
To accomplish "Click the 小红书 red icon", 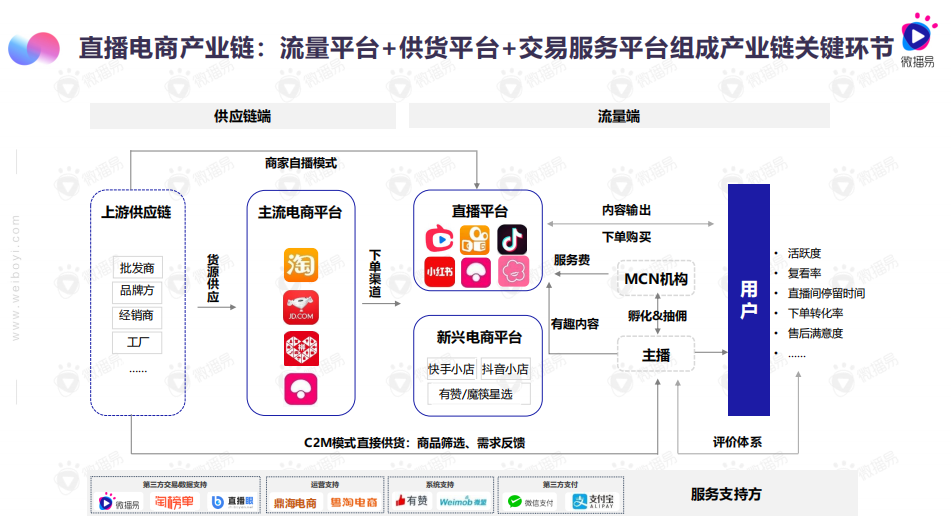I will [440, 272].
